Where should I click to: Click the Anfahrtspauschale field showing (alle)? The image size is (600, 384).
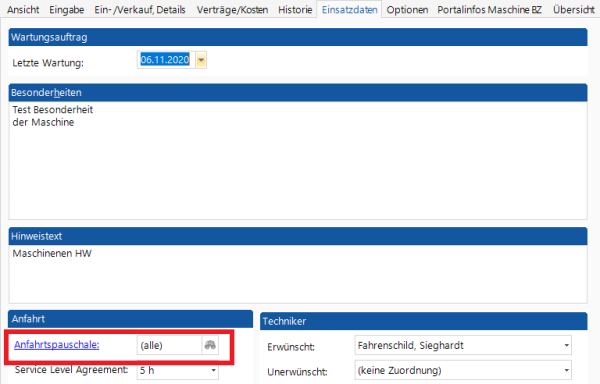click(x=169, y=345)
